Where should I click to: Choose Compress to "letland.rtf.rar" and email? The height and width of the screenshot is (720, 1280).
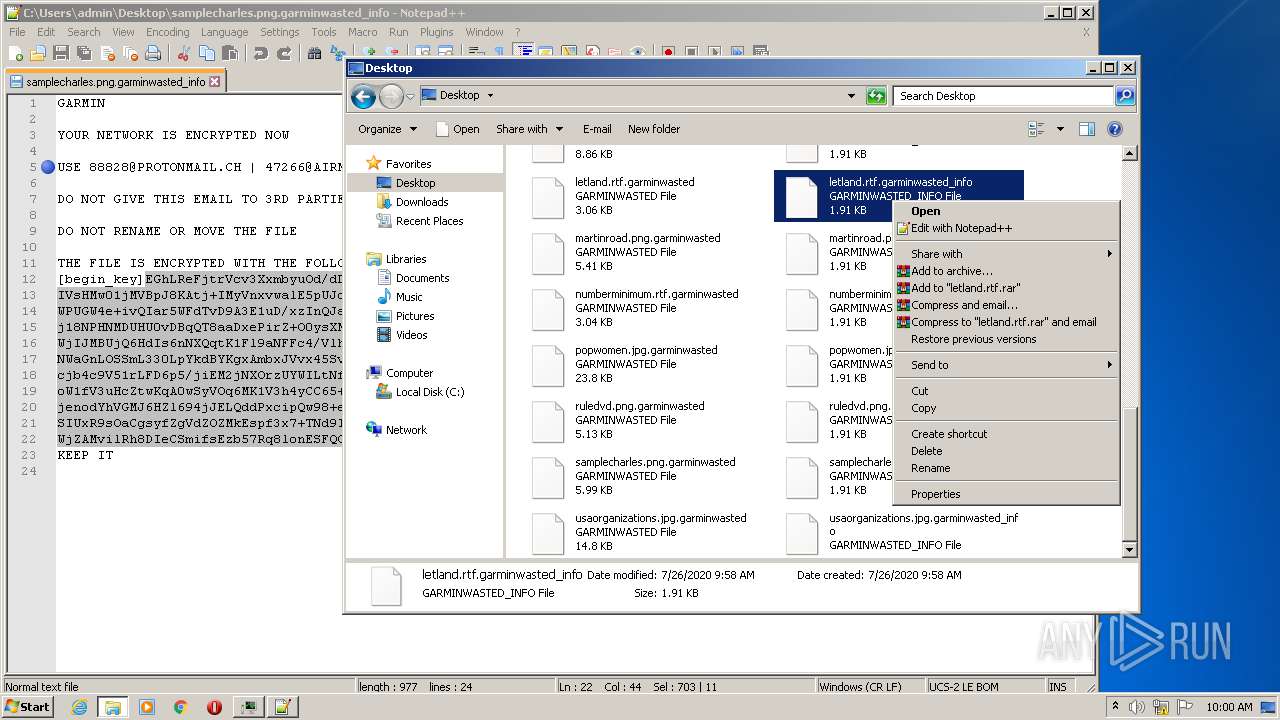pos(1006,322)
